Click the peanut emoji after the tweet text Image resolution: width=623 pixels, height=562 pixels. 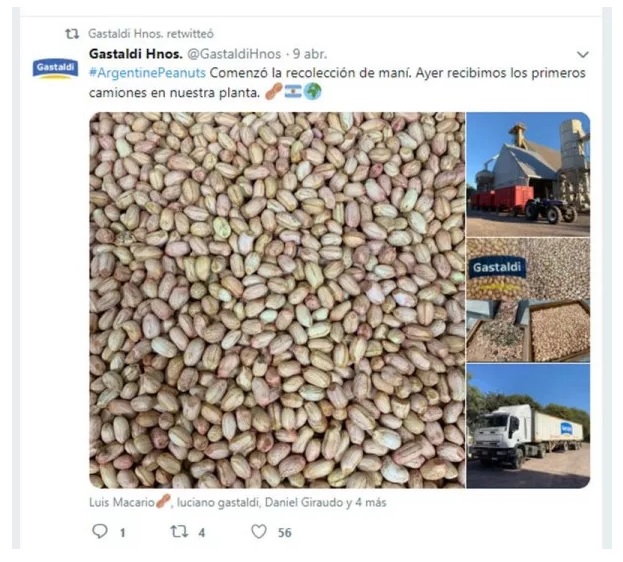tap(273, 92)
